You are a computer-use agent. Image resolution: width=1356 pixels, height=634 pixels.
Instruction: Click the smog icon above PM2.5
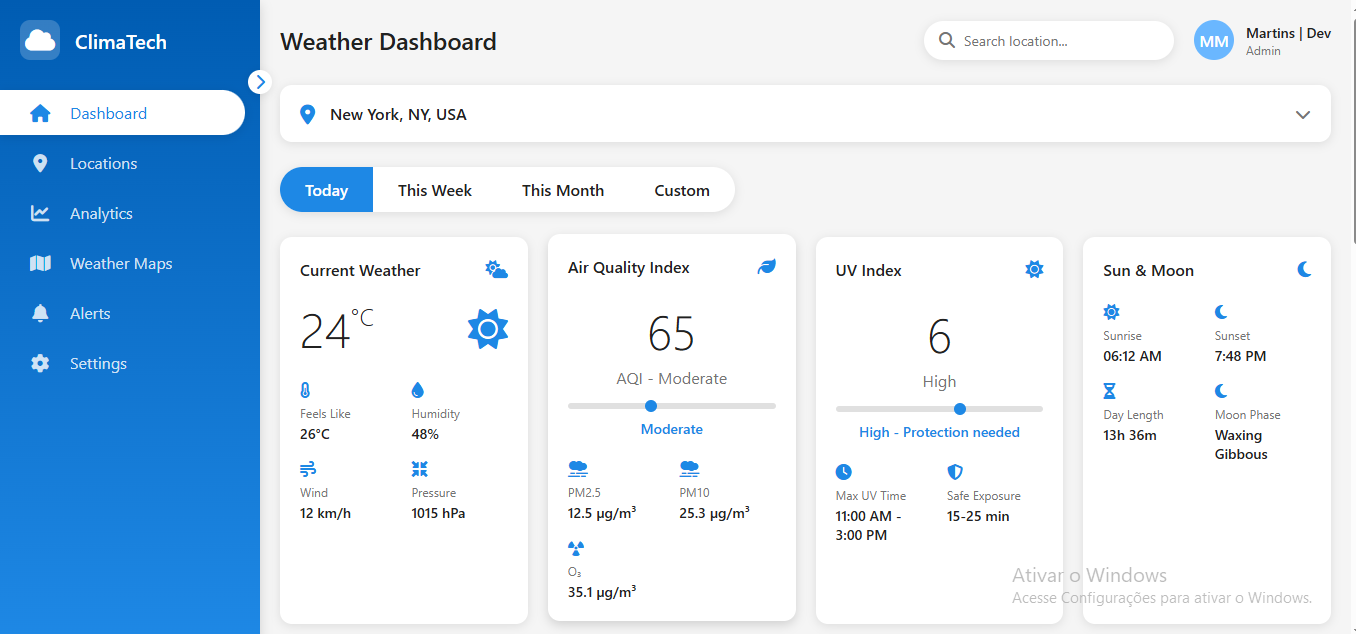click(x=578, y=469)
